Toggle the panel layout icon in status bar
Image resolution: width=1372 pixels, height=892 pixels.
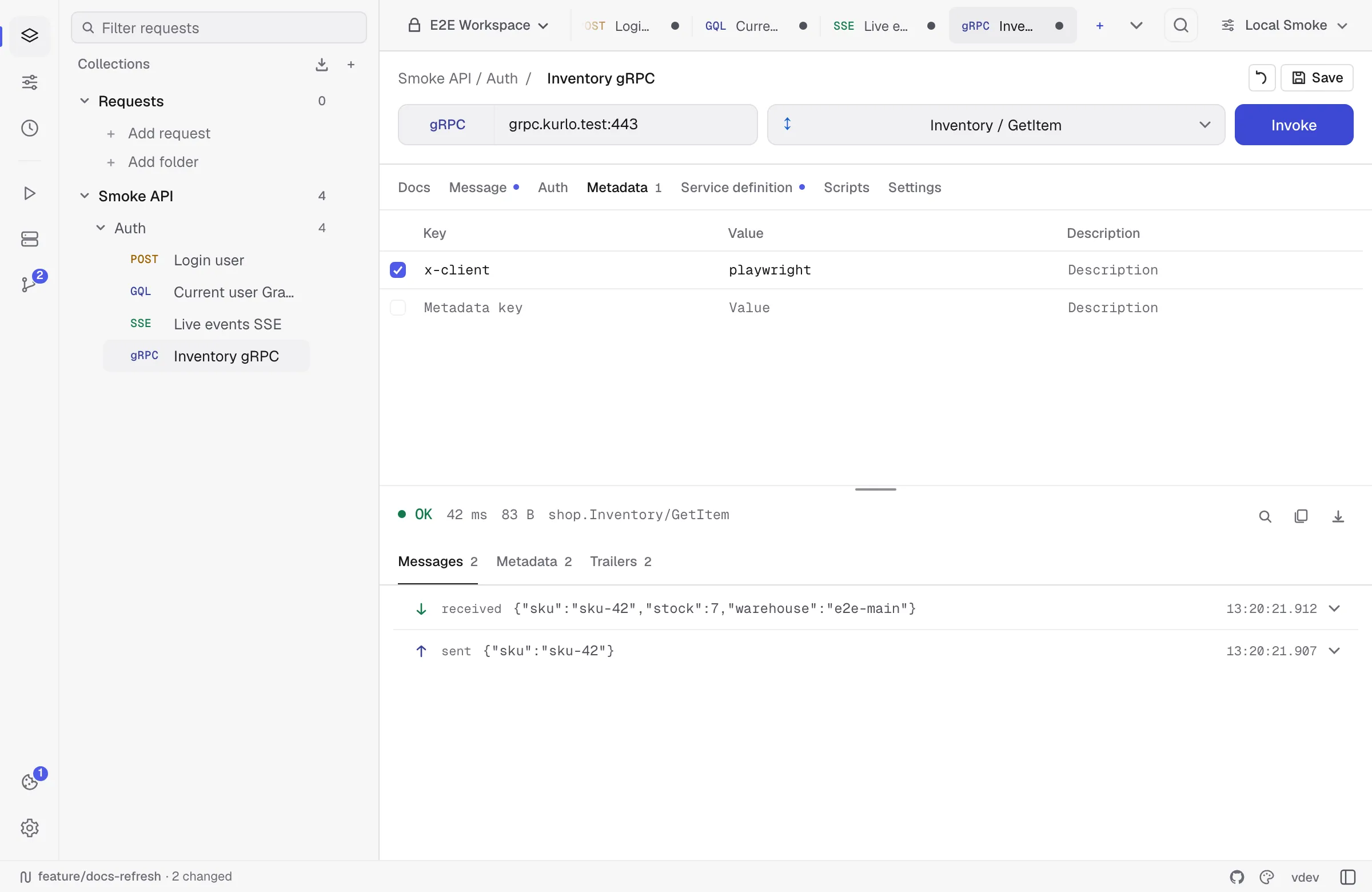pyautogui.click(x=1347, y=877)
